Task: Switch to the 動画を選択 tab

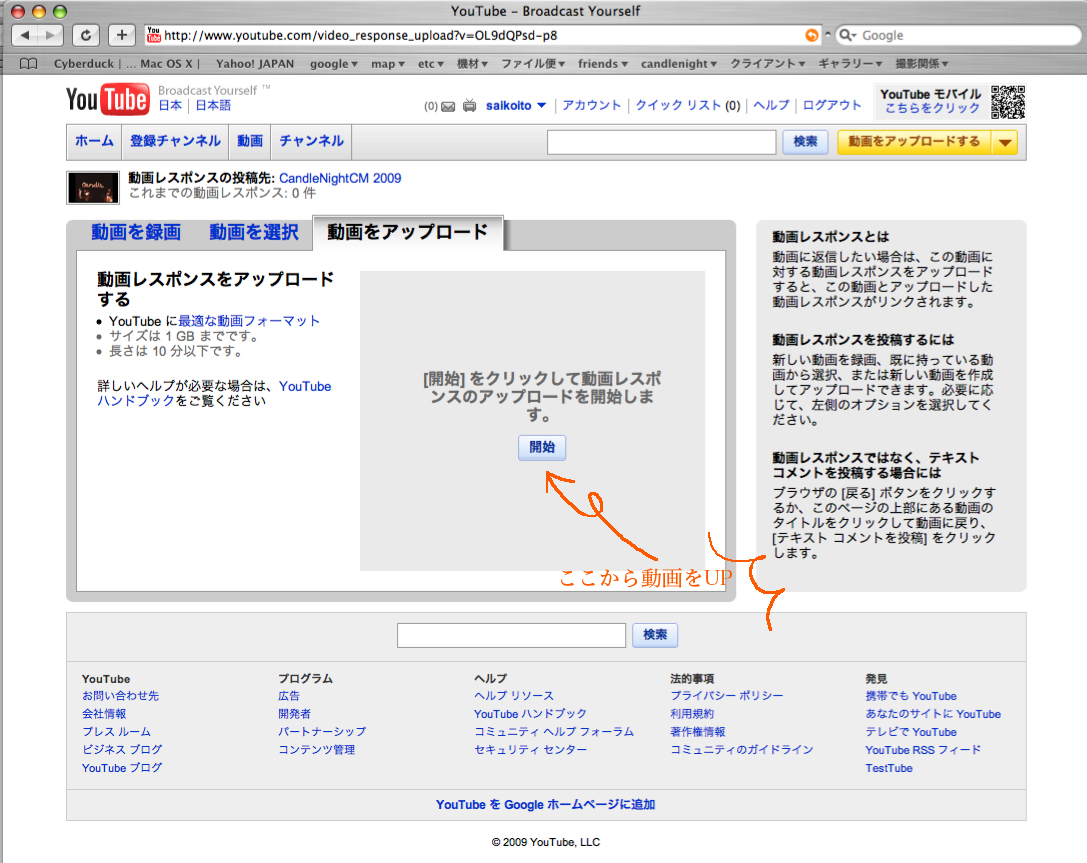Action: click(x=254, y=232)
